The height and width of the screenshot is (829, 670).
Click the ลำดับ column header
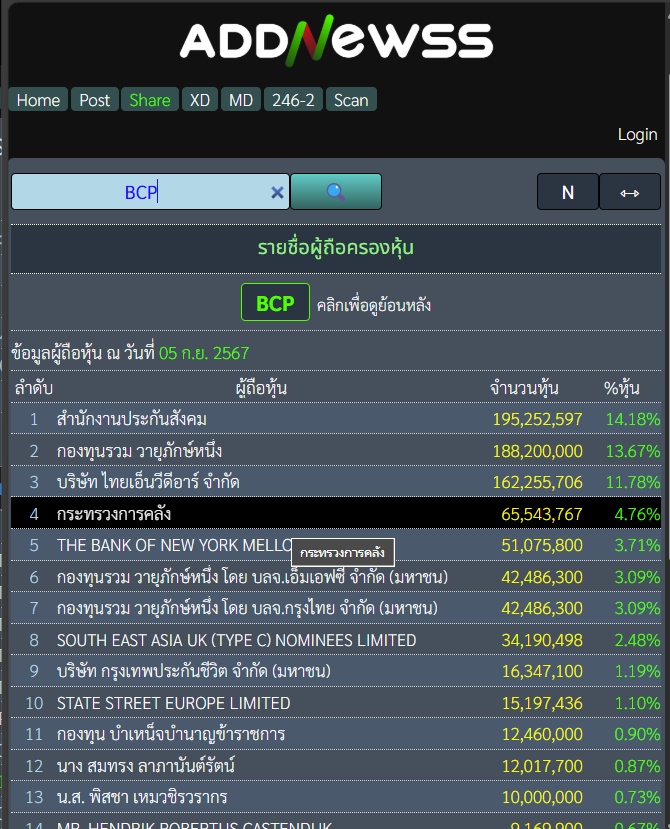tap(34, 388)
